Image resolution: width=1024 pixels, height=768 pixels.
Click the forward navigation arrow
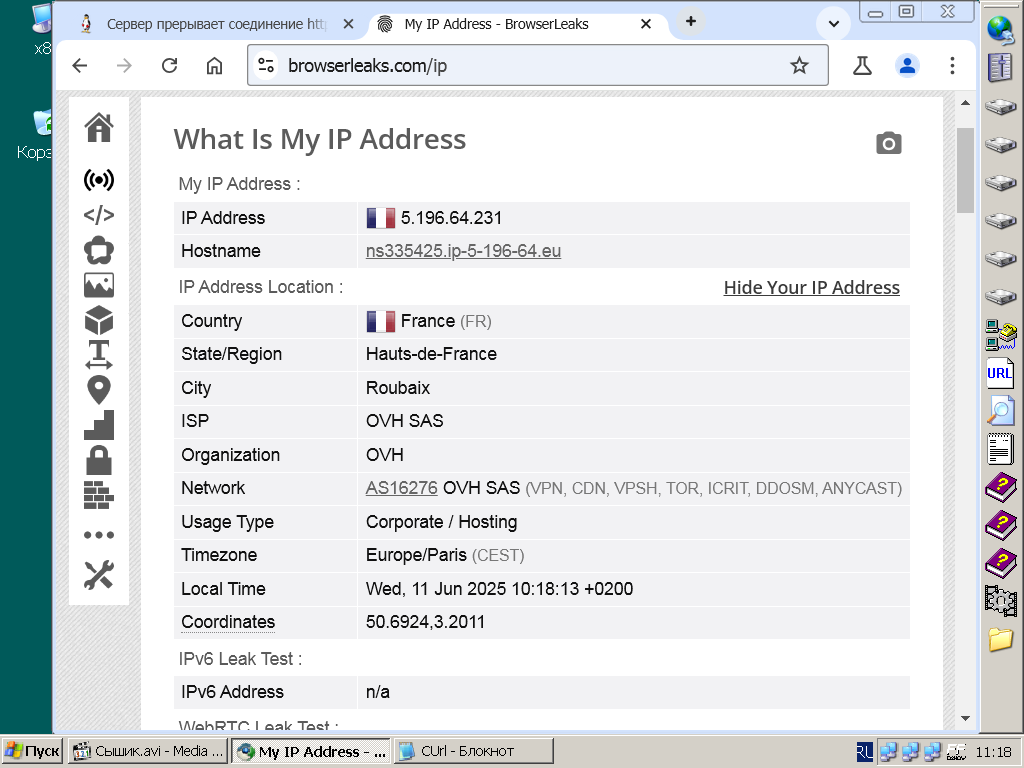click(x=124, y=65)
